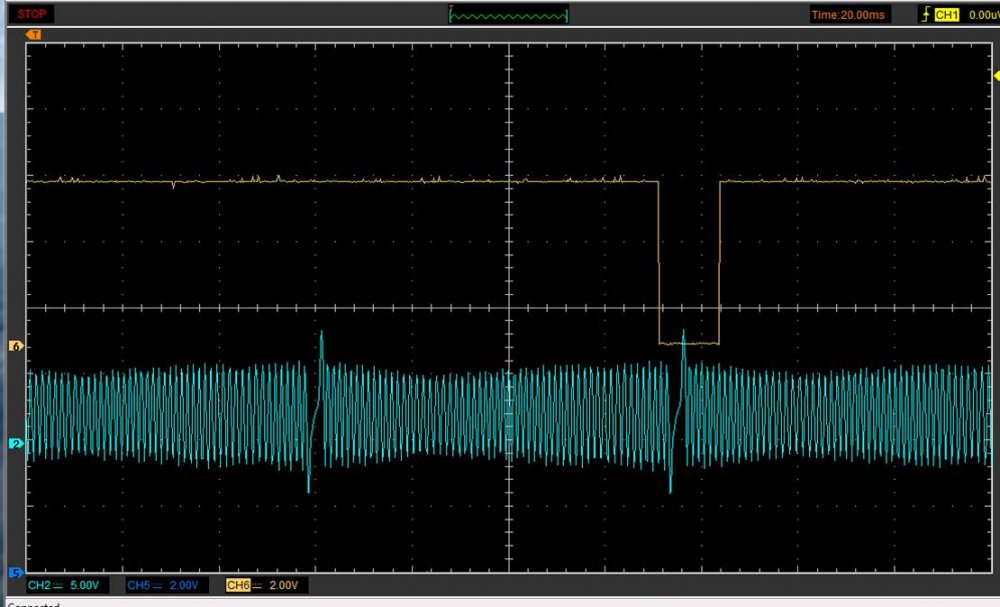Click the low pulse on the yellow trace
This screenshot has width=1000, height=607.
point(688,343)
